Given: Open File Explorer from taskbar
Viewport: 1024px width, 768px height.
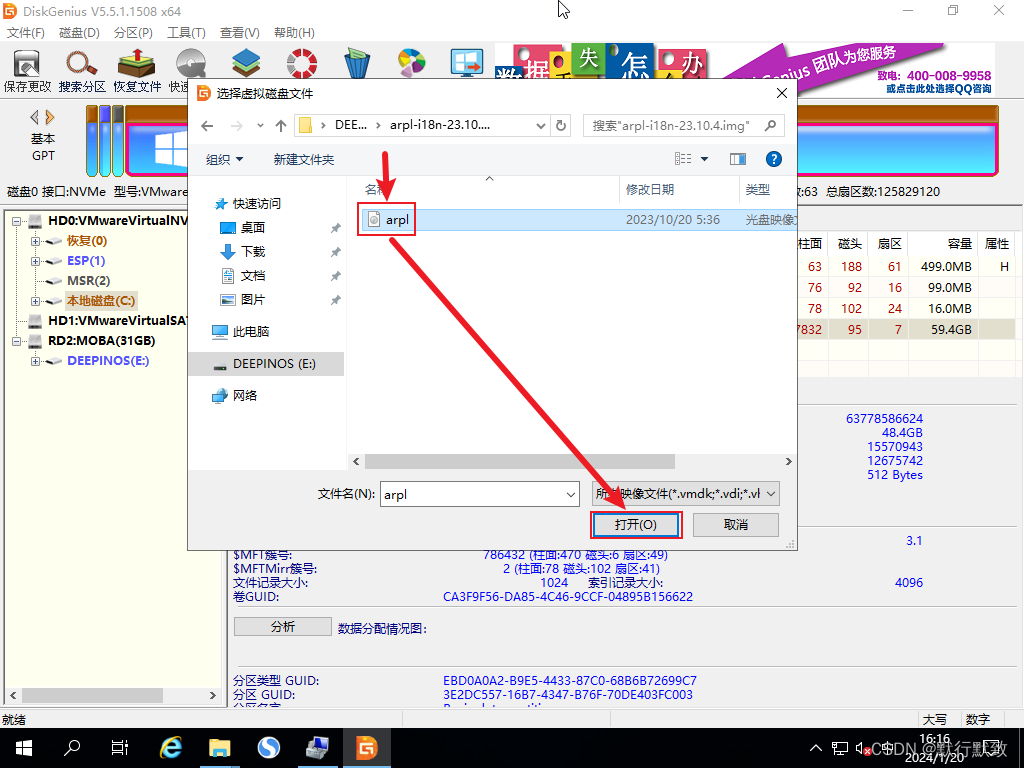Looking at the screenshot, I should pos(219,748).
